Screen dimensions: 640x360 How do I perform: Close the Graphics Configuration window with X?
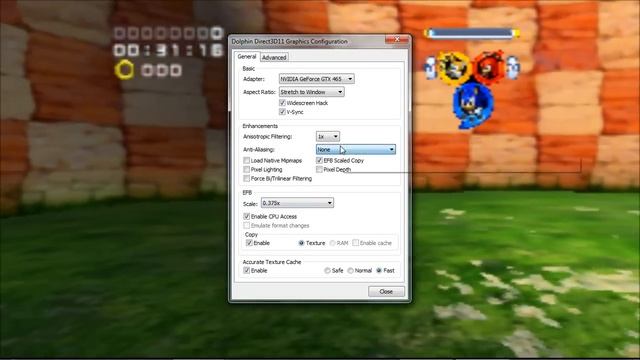coord(397,39)
